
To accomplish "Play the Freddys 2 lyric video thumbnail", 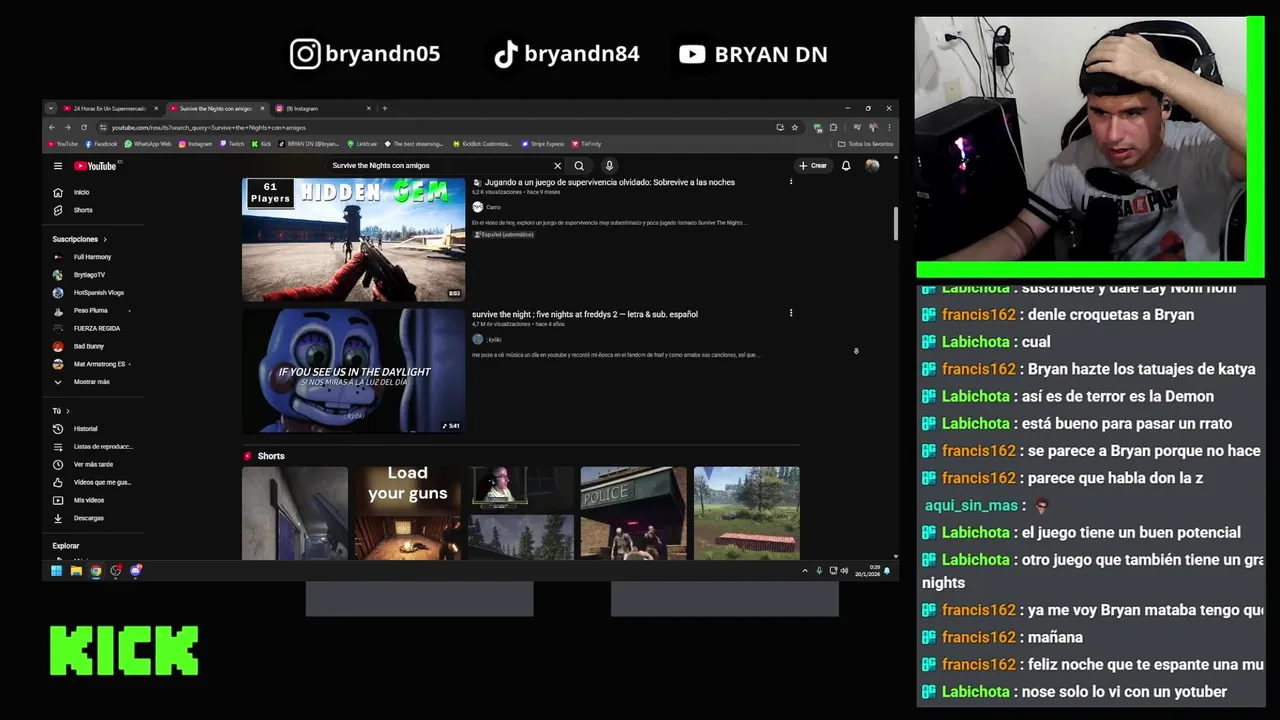I will coord(353,370).
